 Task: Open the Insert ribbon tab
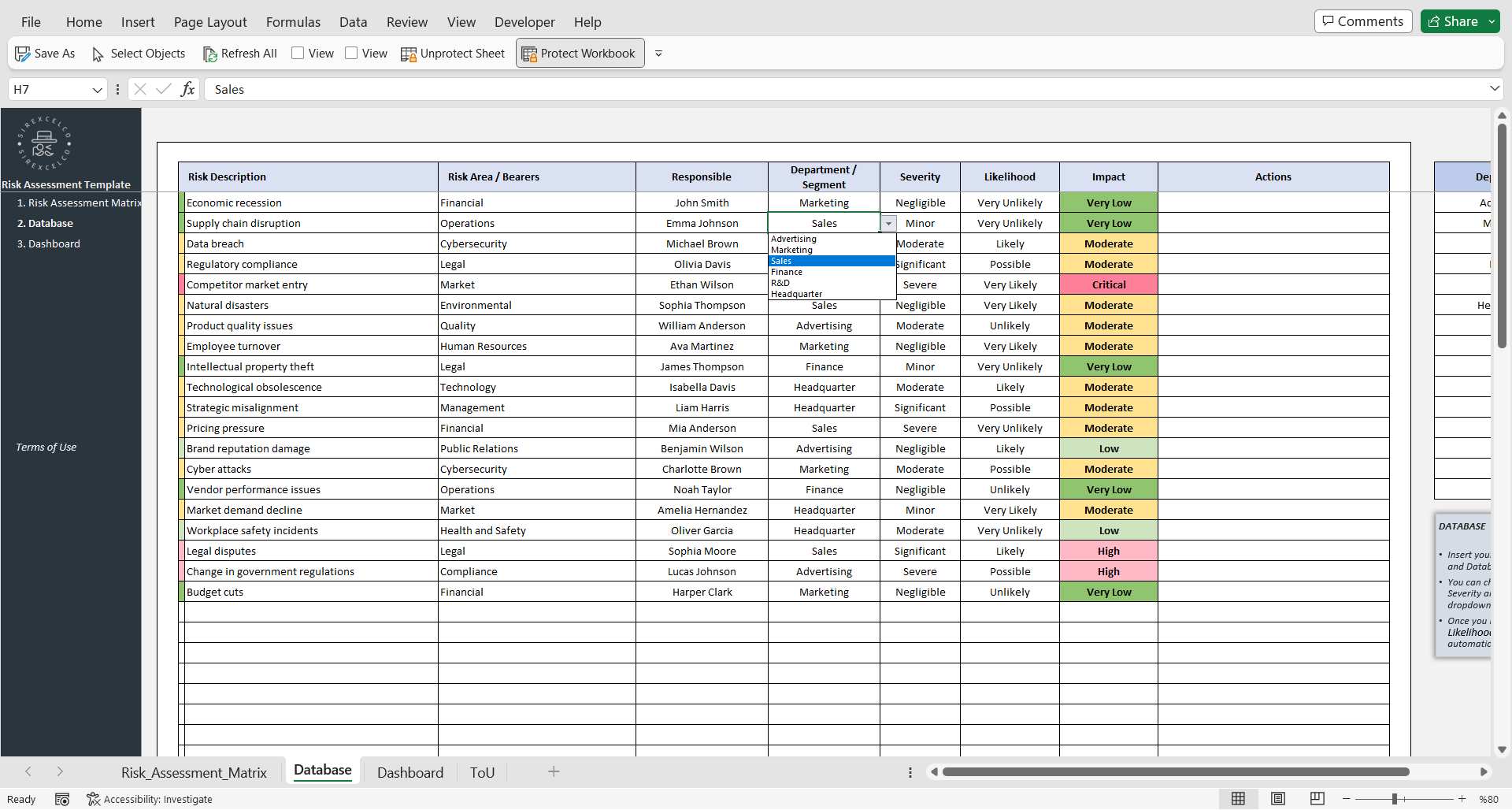click(138, 22)
